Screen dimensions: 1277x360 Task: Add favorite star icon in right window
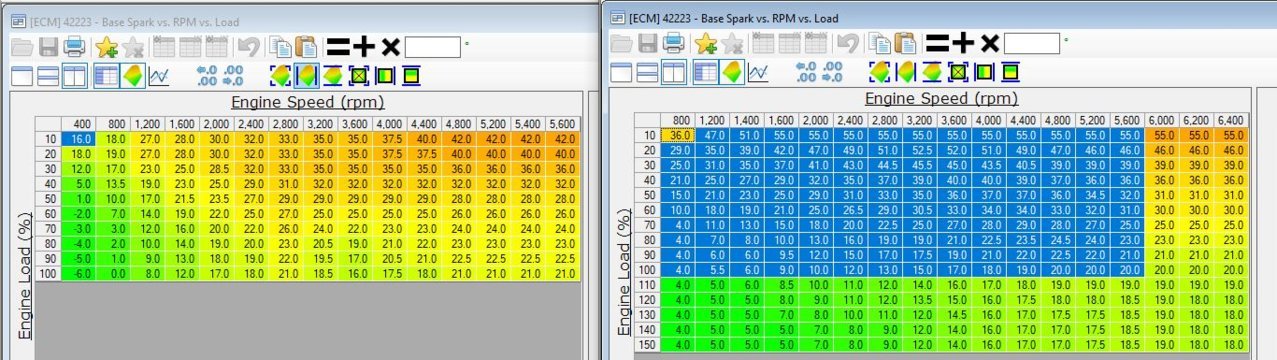click(x=706, y=43)
